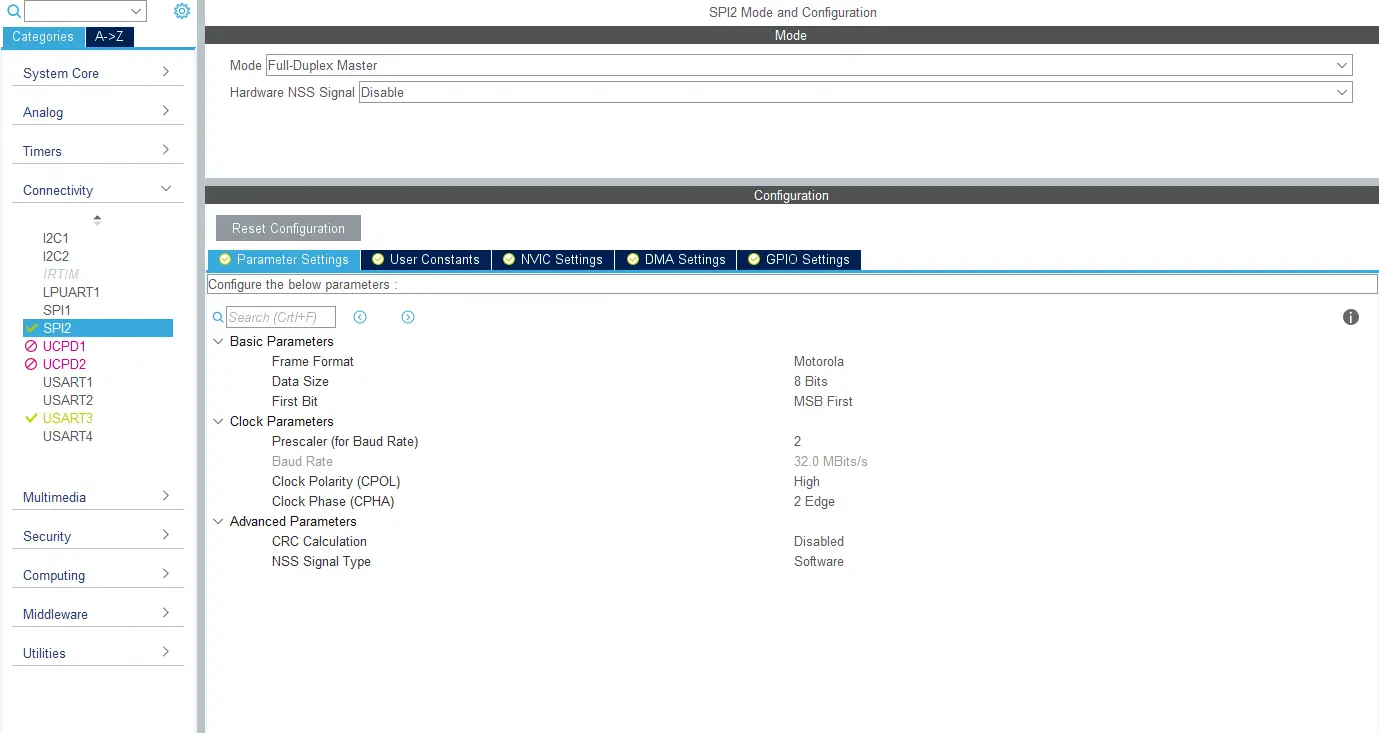The image size is (1379, 733).
Task: Open the DMA Settings tab
Action: 676,259
